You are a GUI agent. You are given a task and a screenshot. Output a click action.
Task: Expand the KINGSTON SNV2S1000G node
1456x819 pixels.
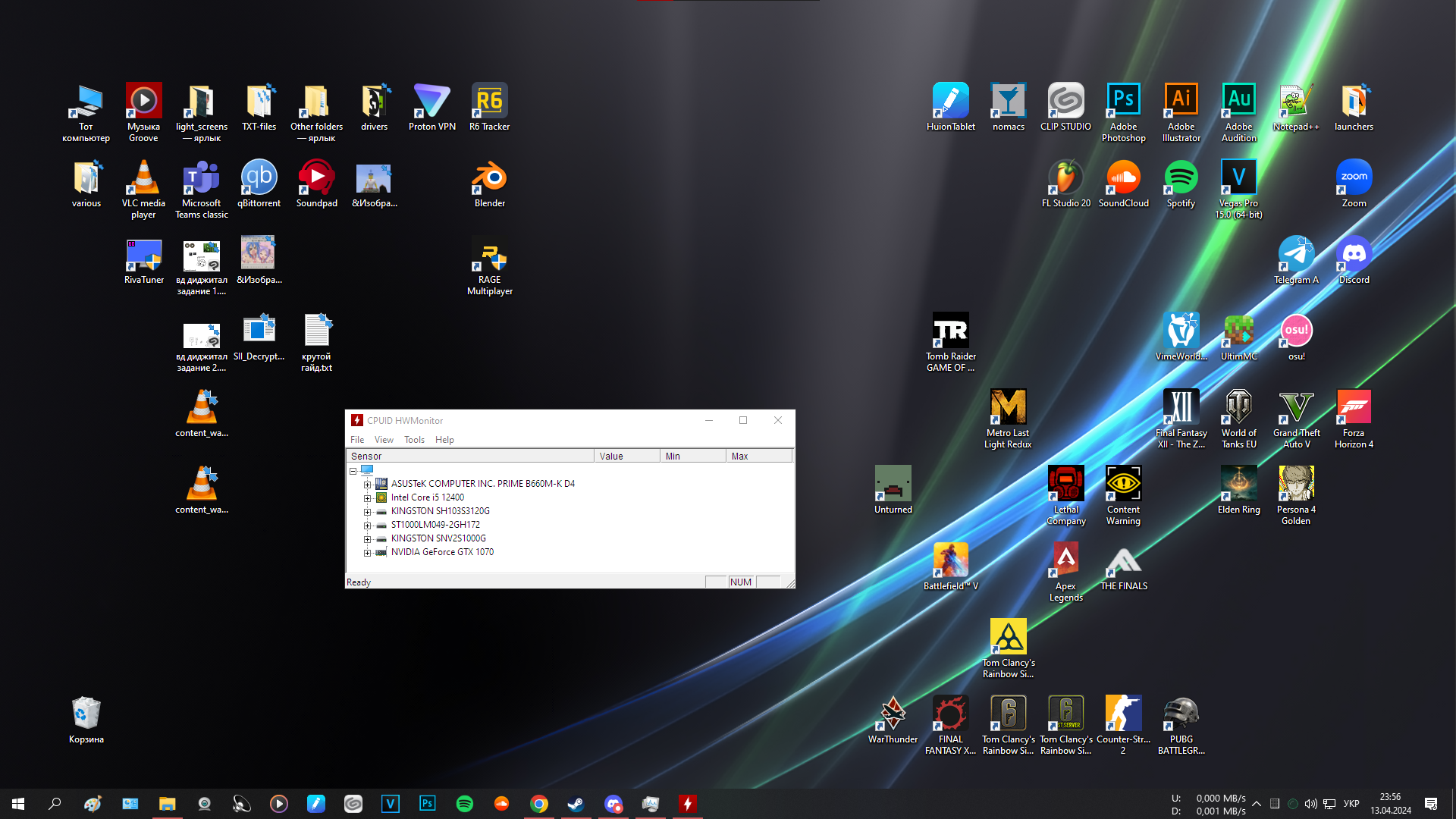[x=367, y=539]
